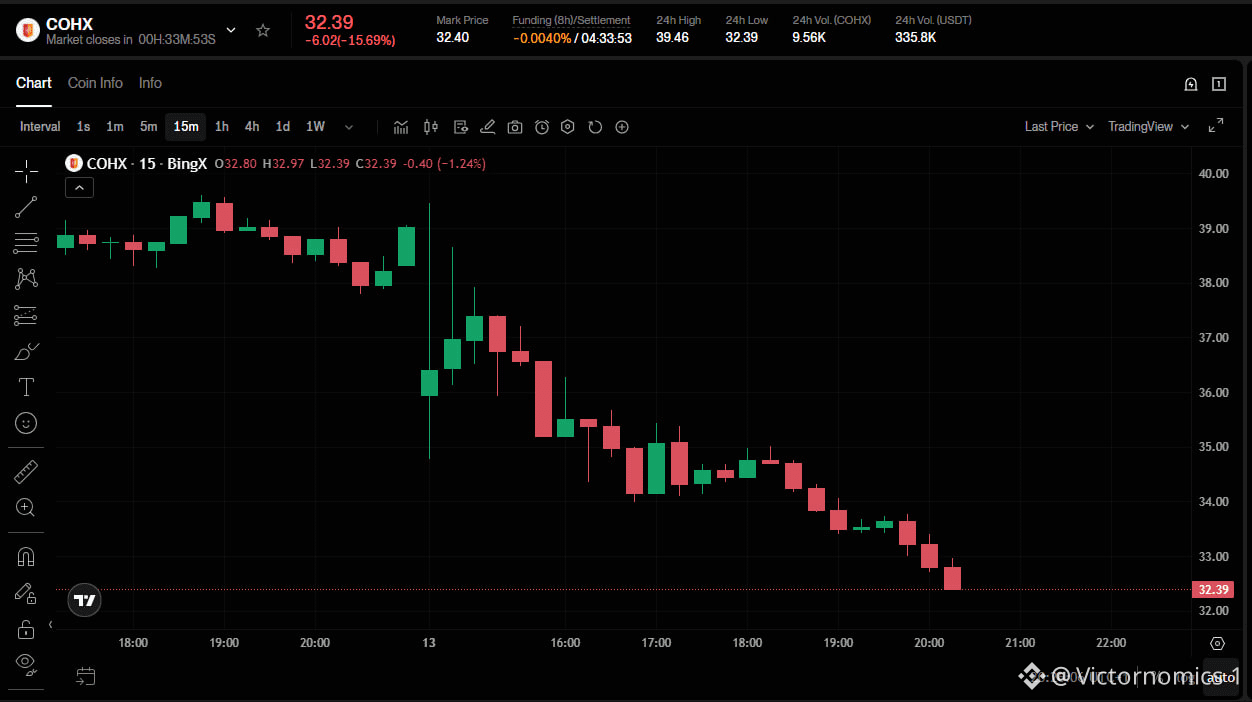
Task: Take a chart snapshot with camera icon
Action: (515, 127)
